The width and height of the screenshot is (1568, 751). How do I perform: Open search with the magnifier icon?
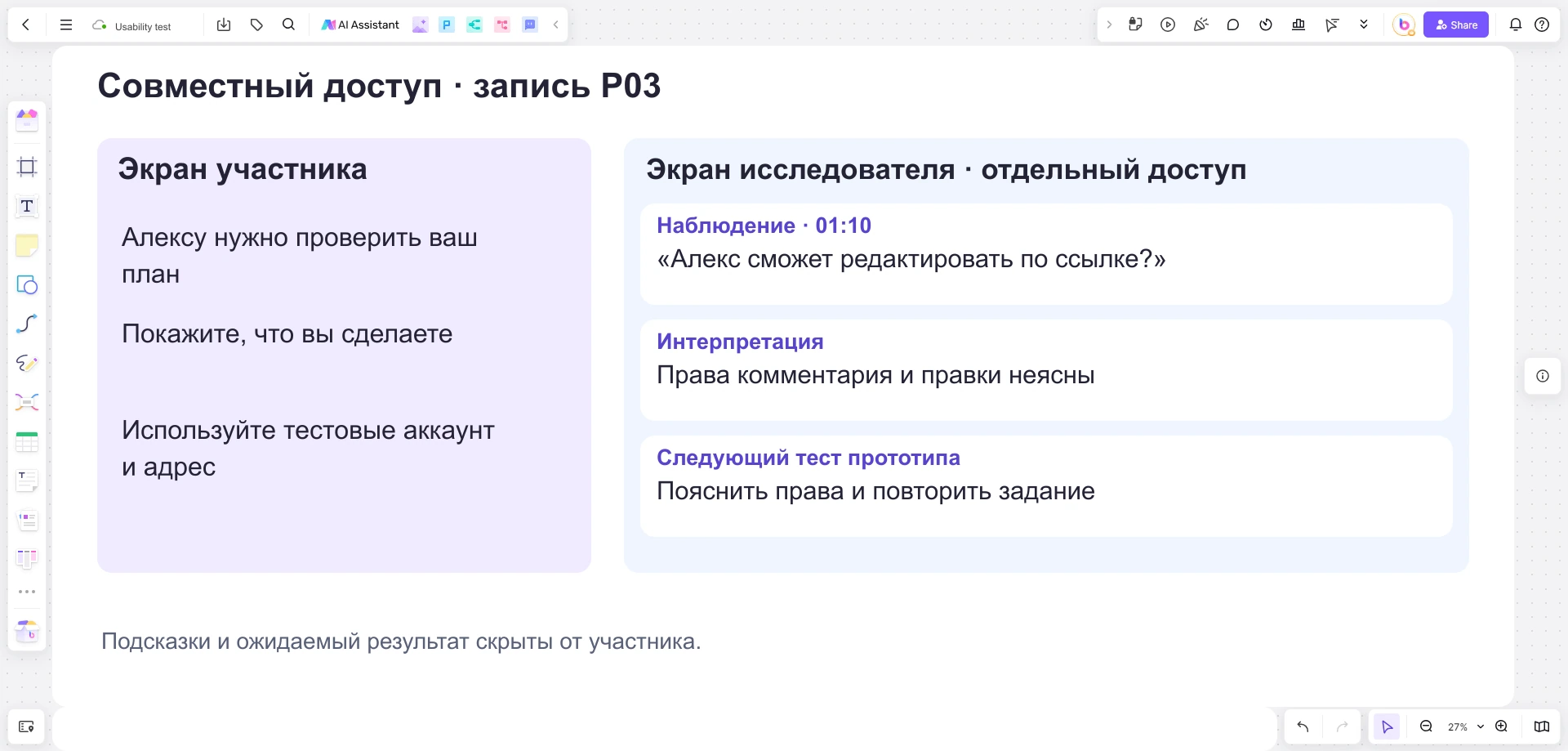click(288, 25)
